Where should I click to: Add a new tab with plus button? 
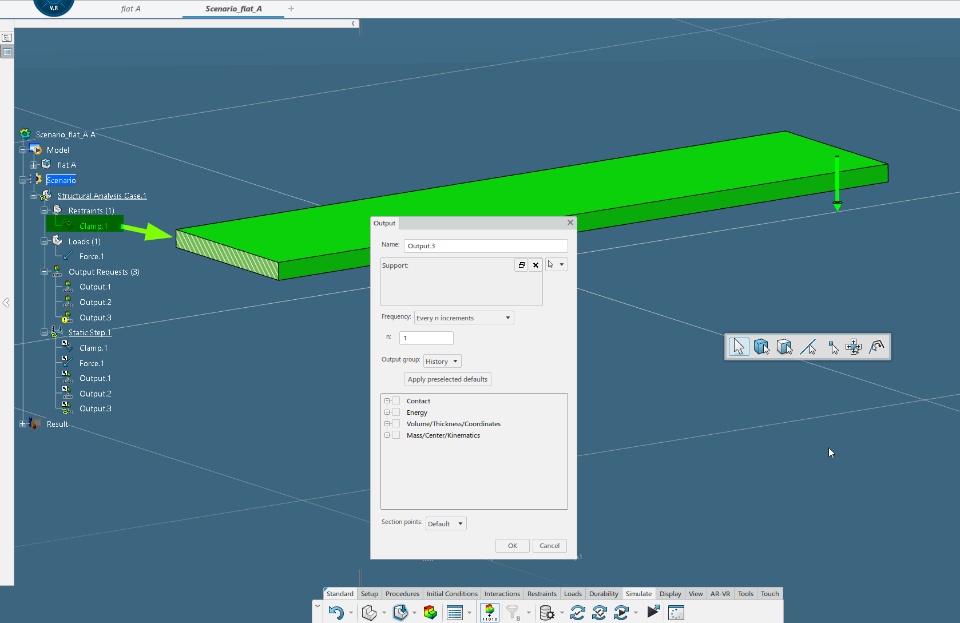291,9
